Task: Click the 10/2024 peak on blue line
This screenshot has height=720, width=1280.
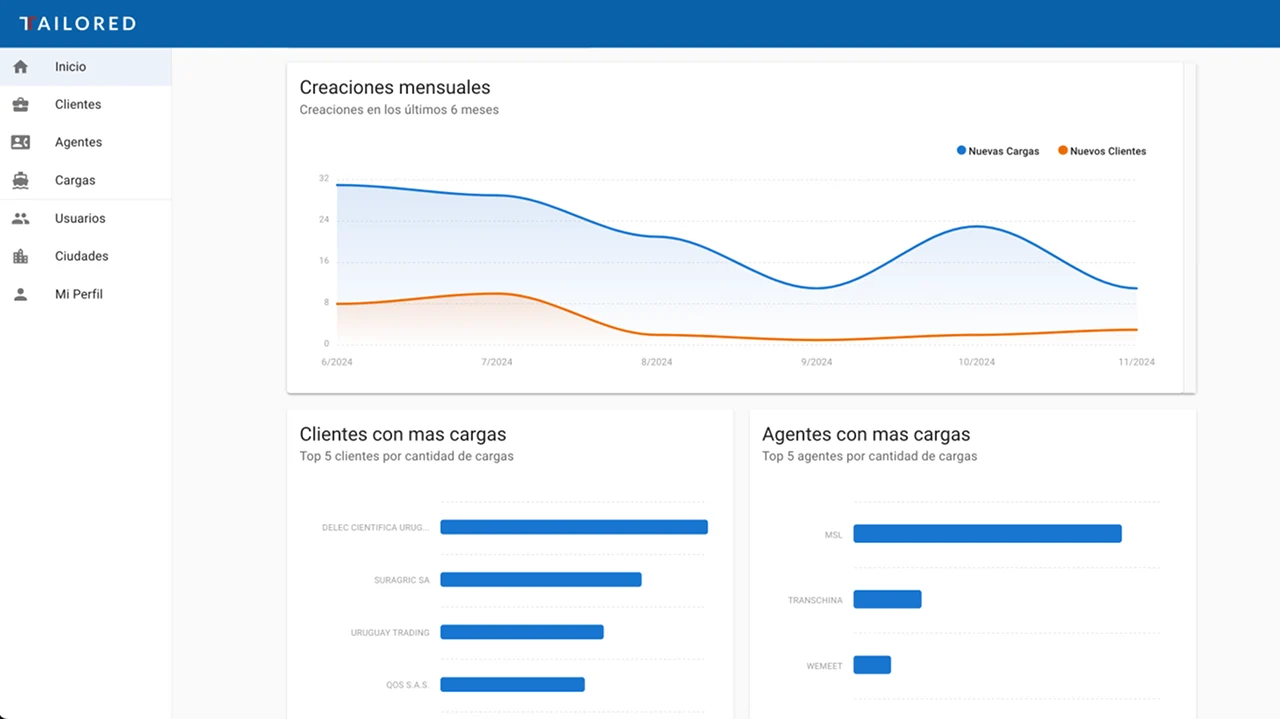Action: pos(977,226)
